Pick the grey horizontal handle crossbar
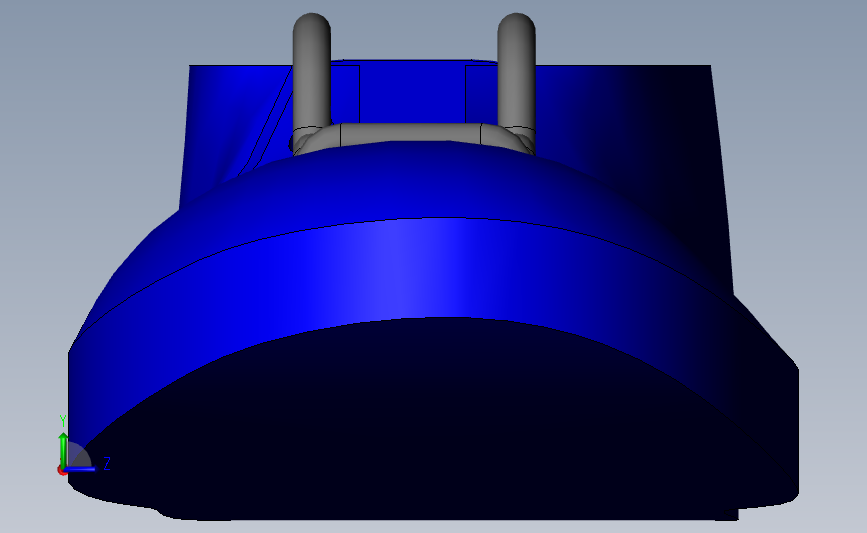 (x=410, y=134)
